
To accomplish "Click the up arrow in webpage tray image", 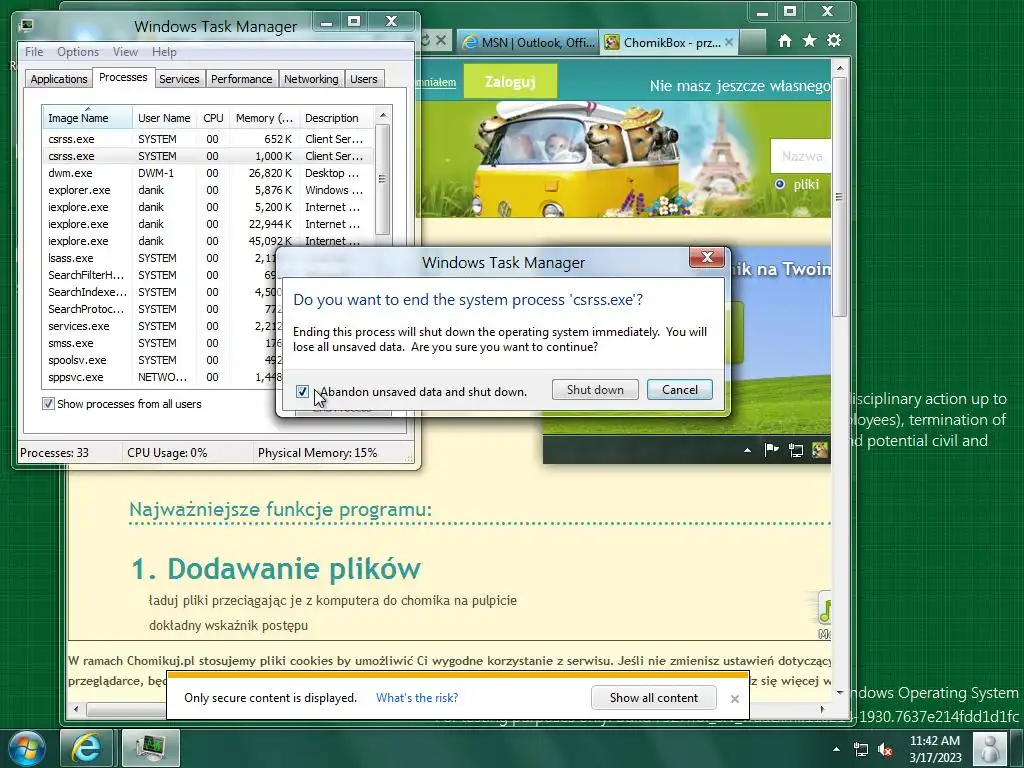I will tap(747, 450).
